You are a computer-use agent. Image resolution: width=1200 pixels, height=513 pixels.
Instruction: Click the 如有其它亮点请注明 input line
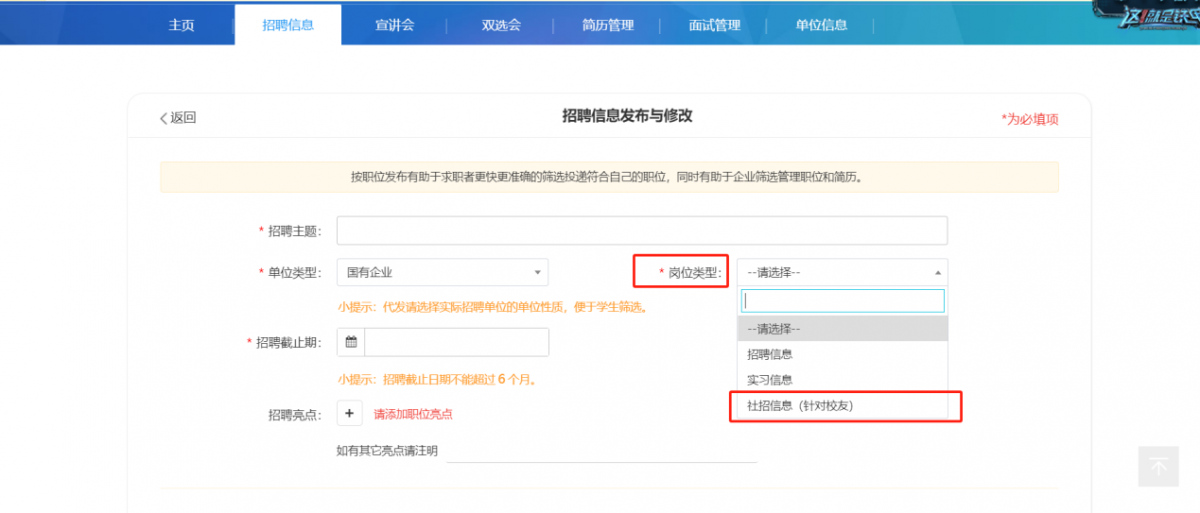600,451
